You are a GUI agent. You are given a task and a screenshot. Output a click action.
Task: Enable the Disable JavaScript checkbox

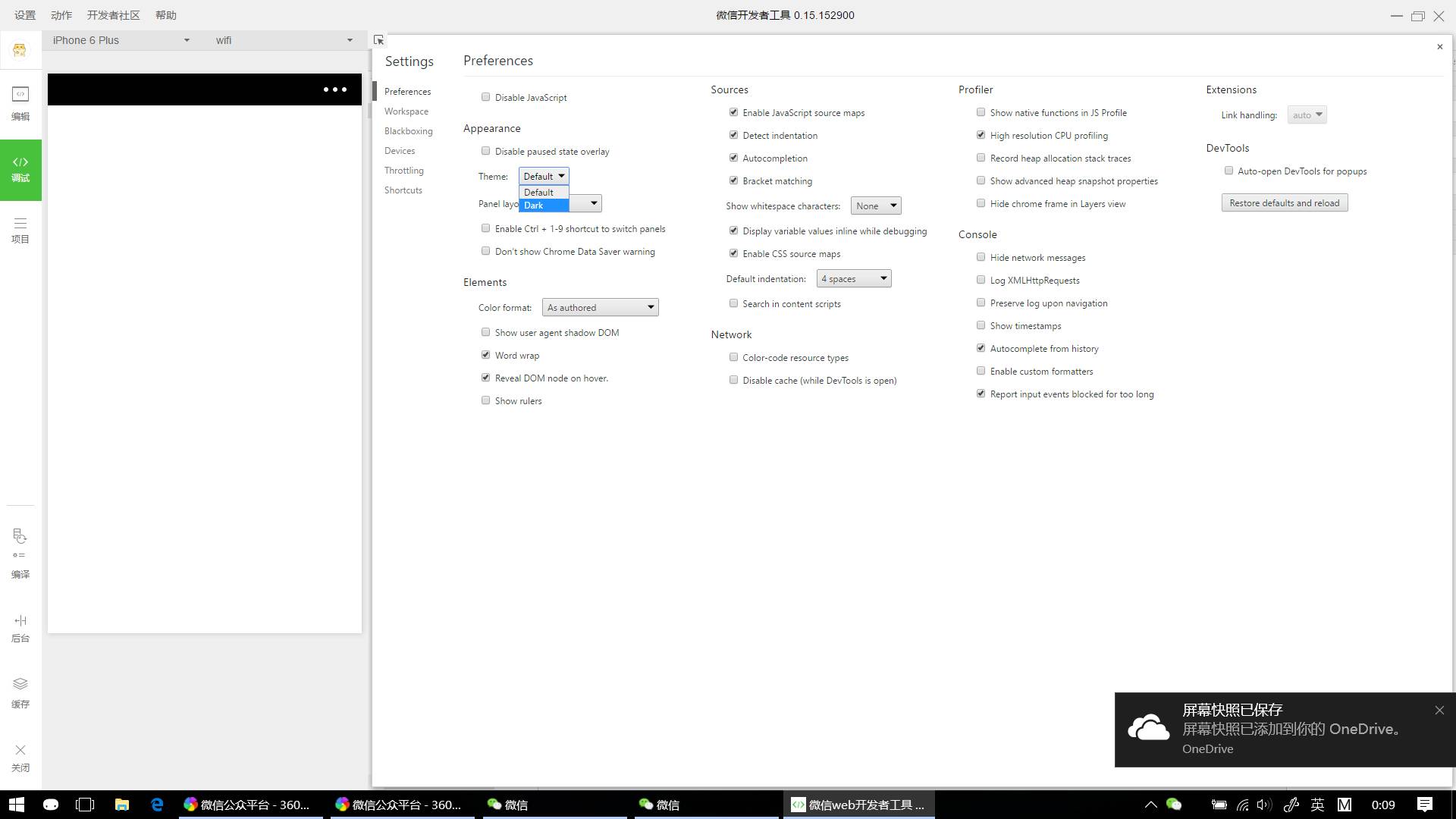[486, 97]
